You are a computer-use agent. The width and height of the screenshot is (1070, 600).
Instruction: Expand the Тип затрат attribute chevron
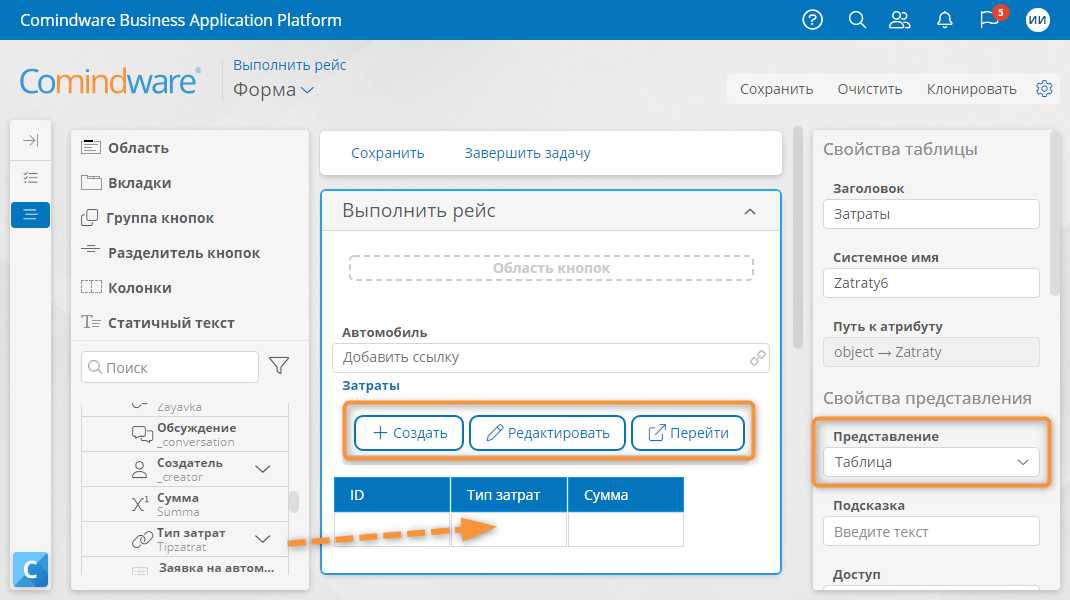(263, 539)
